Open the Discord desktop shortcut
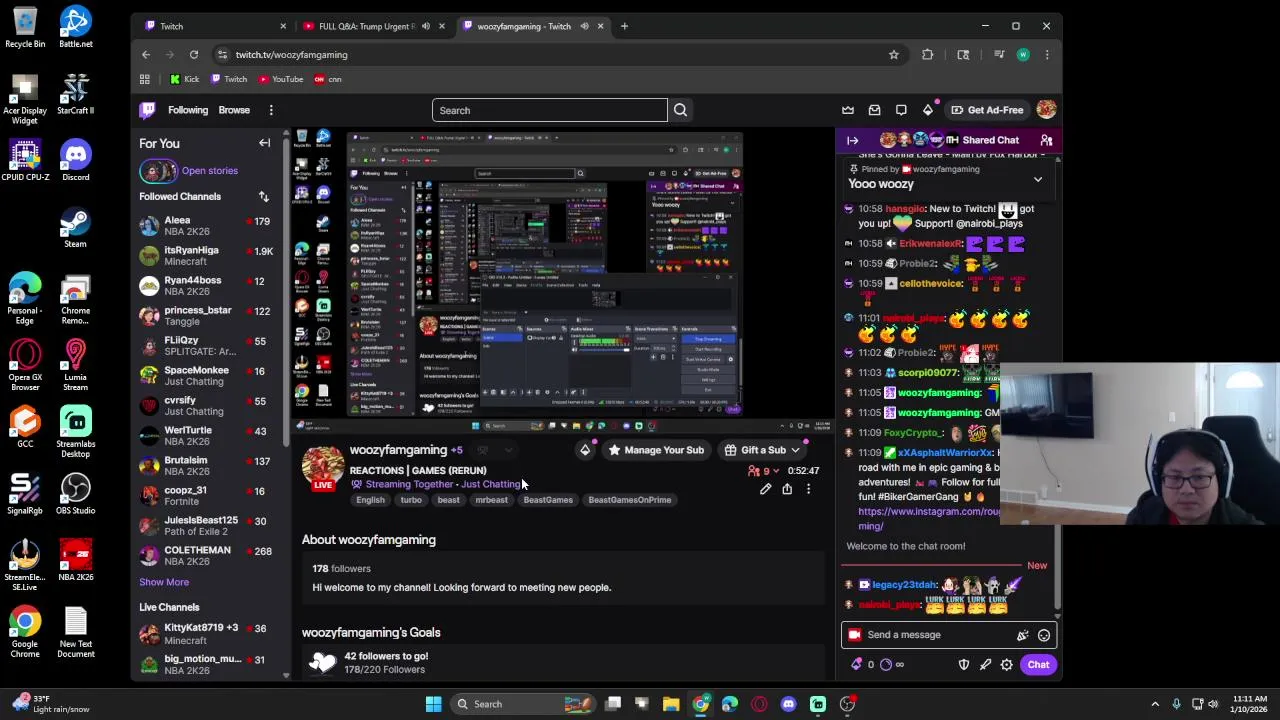1280x720 pixels. (75, 160)
